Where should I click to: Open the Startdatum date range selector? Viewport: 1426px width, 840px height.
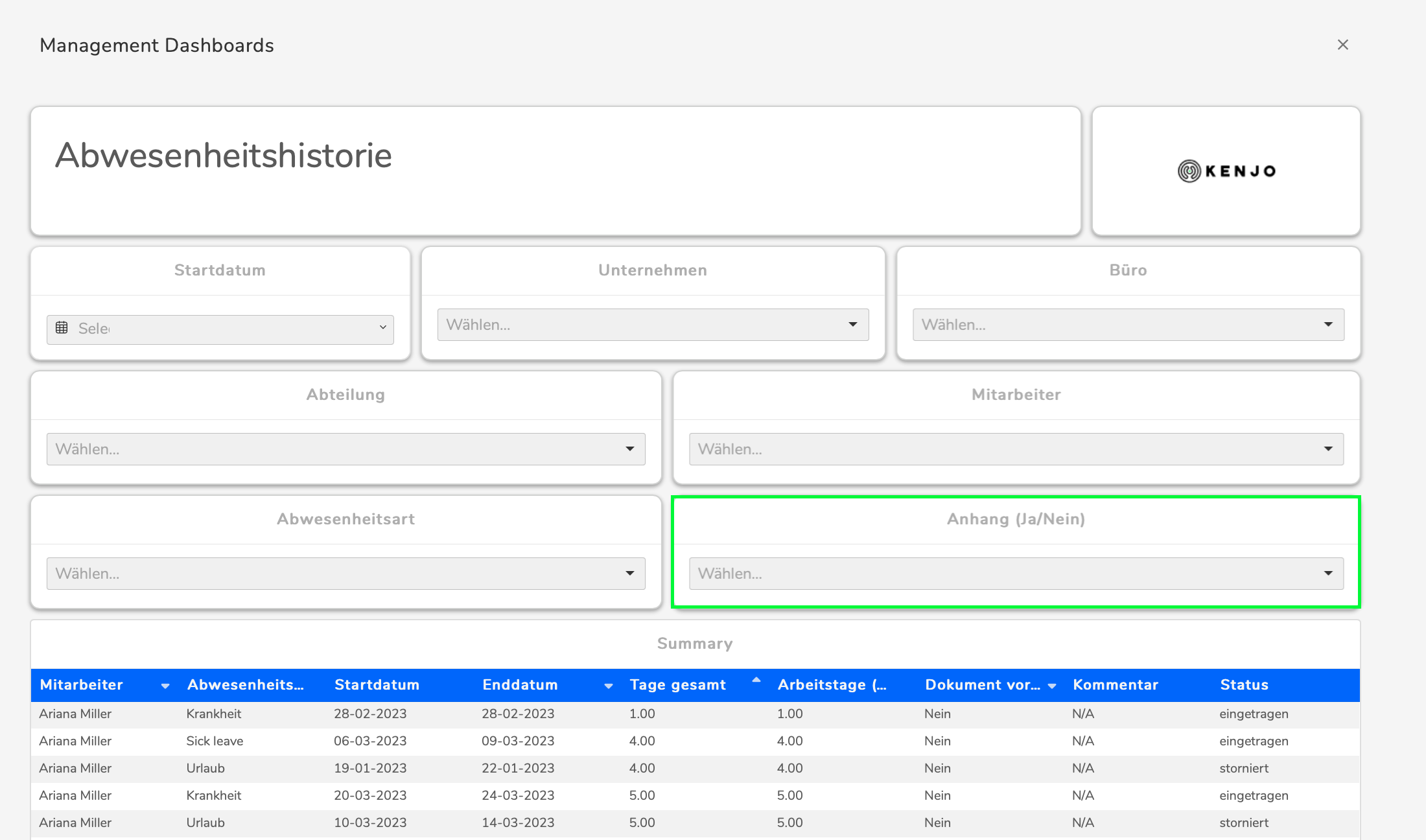[x=220, y=329]
